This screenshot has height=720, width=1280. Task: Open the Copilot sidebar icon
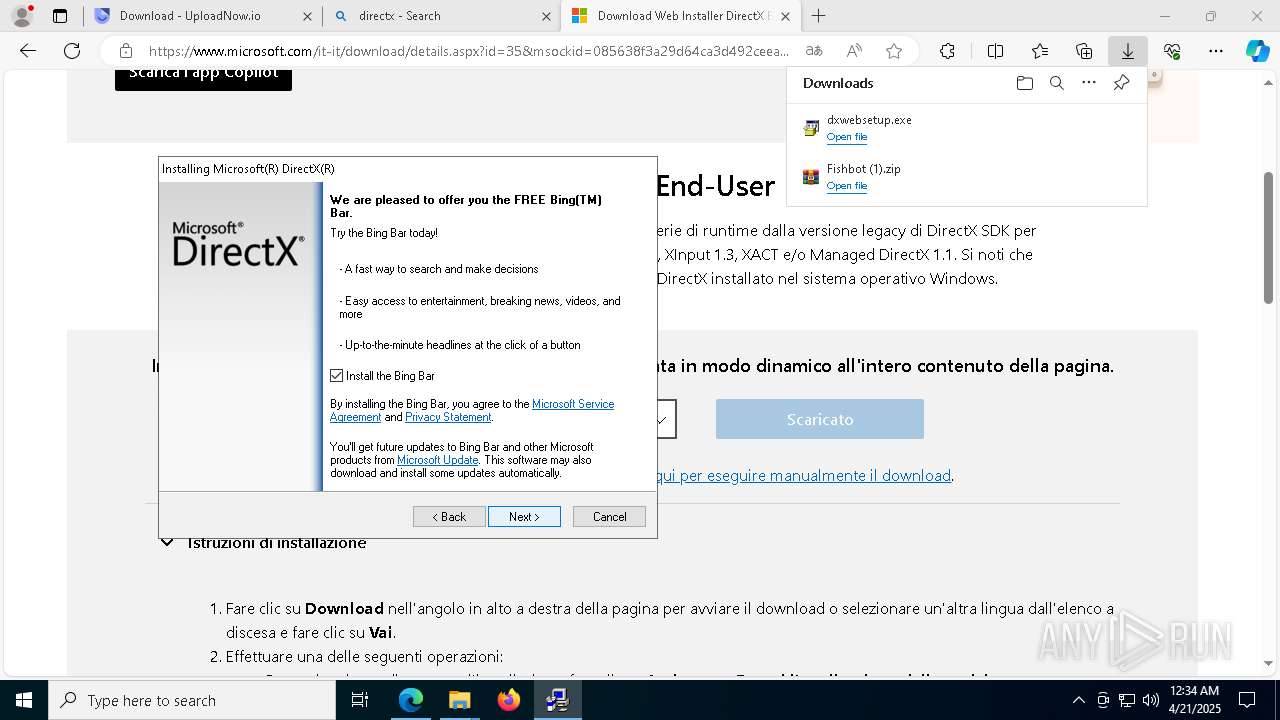pos(1257,51)
